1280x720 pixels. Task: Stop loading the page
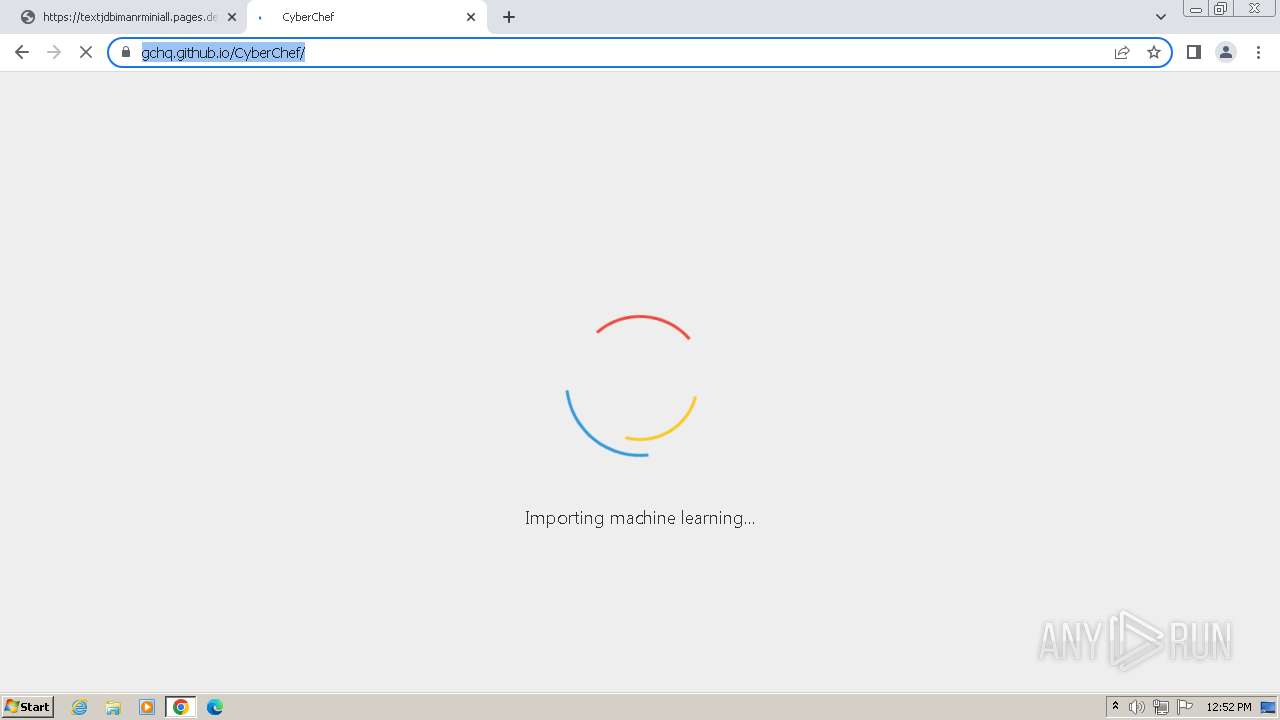click(x=86, y=52)
